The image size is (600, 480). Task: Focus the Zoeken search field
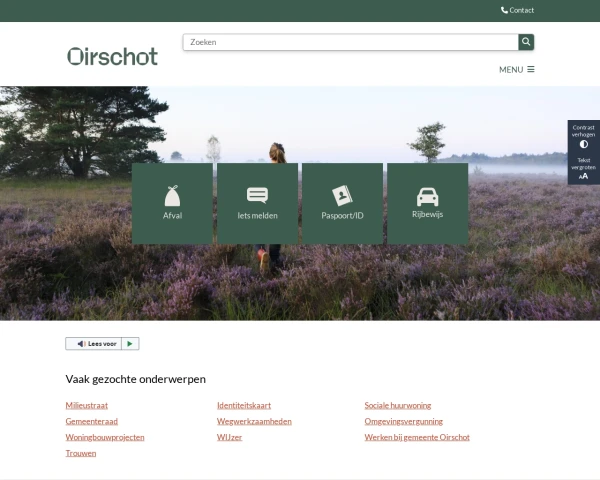(x=351, y=42)
